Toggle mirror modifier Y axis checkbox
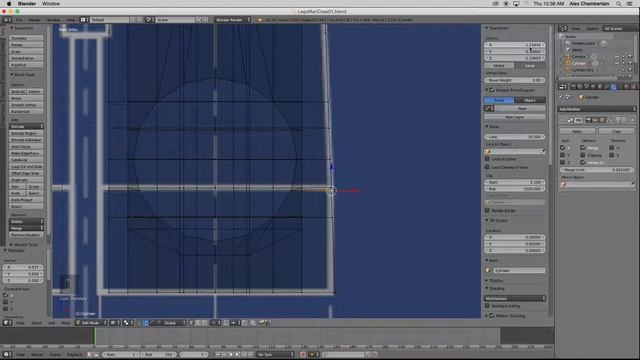The width and height of the screenshot is (640, 360). [562, 155]
